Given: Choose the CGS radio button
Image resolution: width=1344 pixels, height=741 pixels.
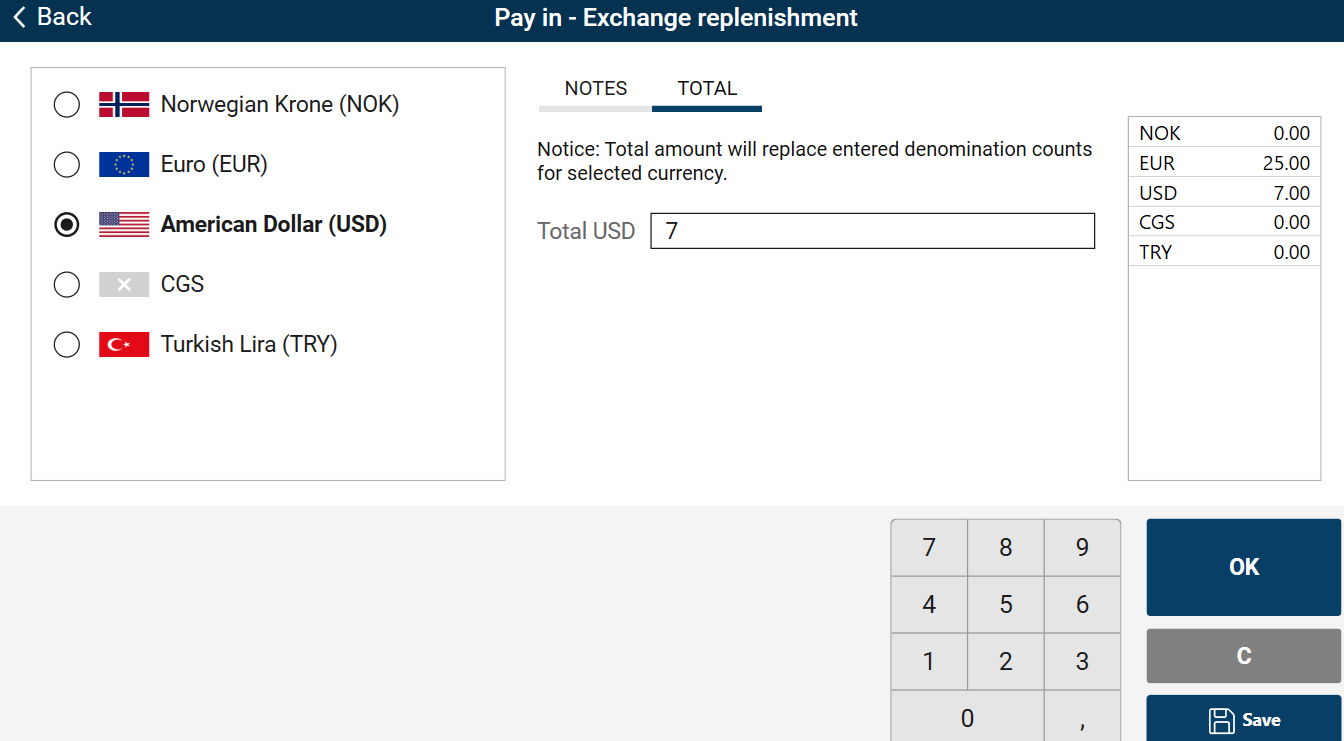Looking at the screenshot, I should (x=67, y=285).
